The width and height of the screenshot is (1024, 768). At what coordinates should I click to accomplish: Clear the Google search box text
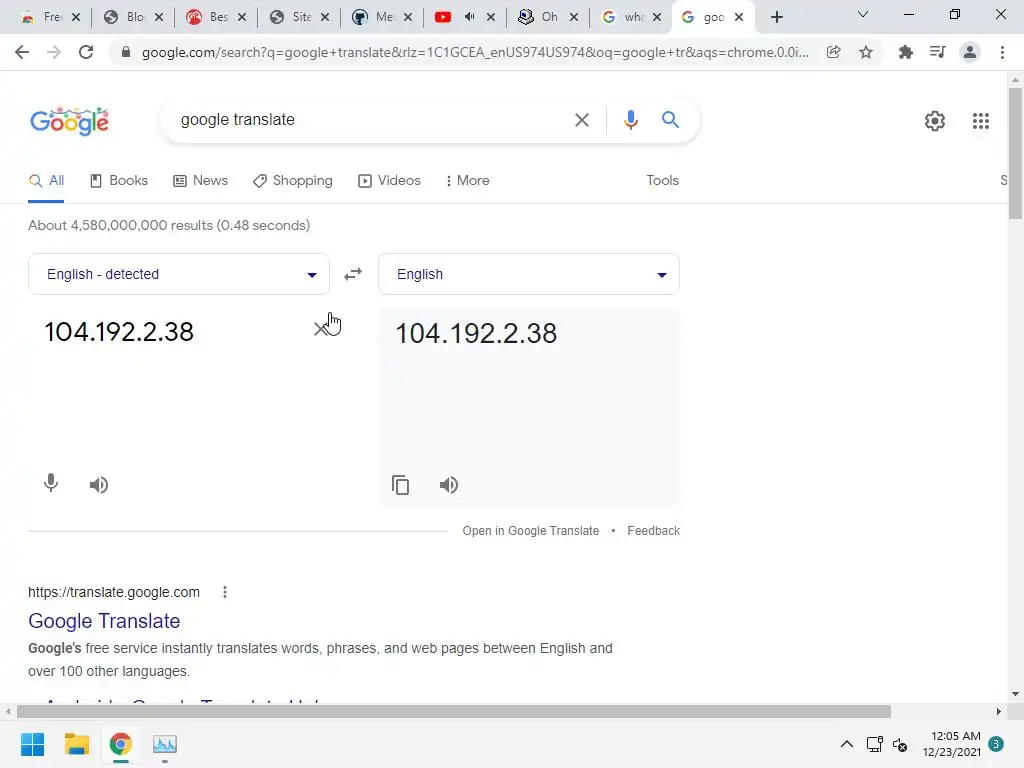click(x=581, y=120)
